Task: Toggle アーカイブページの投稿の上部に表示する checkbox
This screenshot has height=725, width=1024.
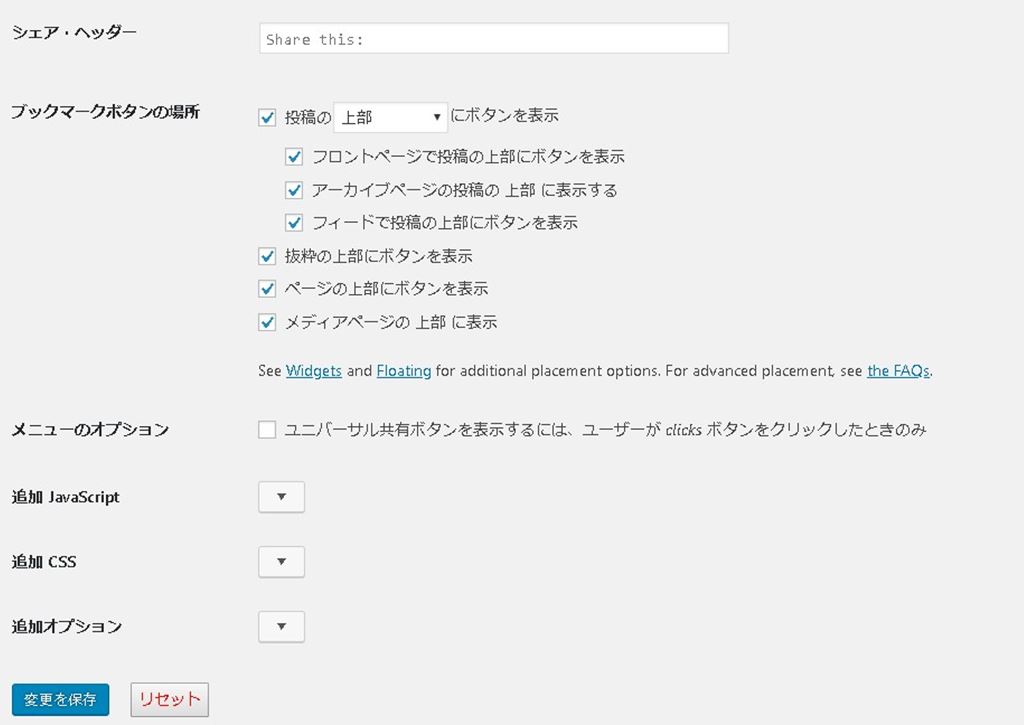Action: (294, 190)
